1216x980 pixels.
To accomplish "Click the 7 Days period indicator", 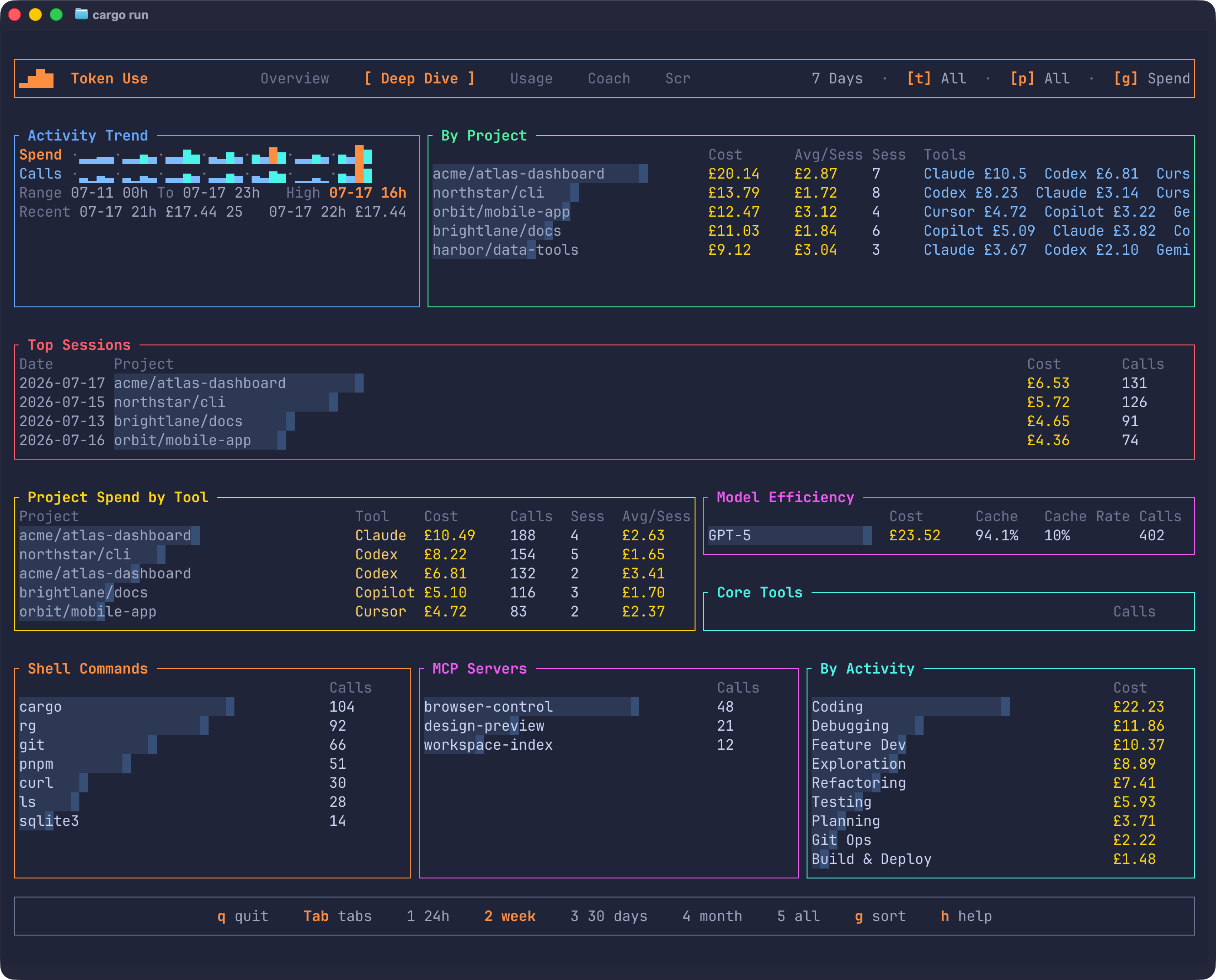I will [837, 78].
